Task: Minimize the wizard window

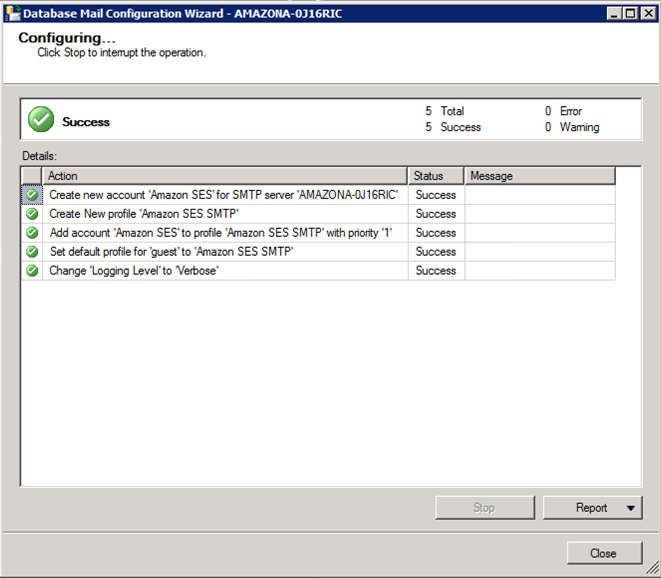Action: (x=614, y=13)
